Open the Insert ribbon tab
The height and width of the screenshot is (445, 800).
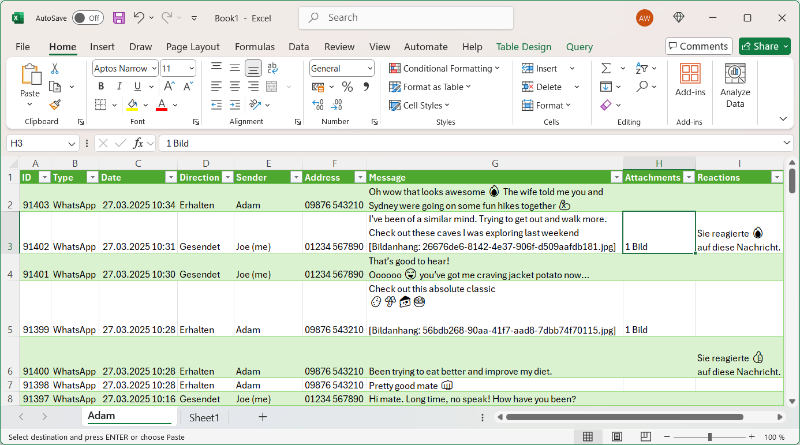pyautogui.click(x=102, y=46)
